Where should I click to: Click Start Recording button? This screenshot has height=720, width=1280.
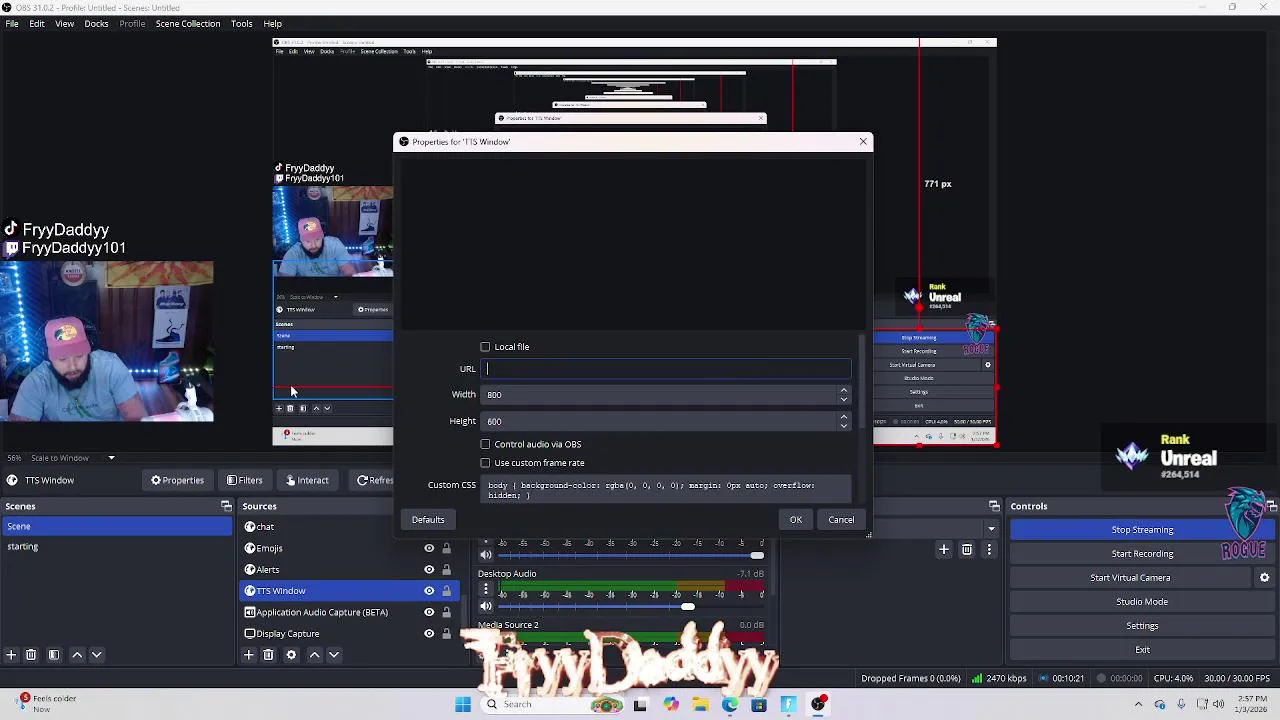[x=1142, y=554]
